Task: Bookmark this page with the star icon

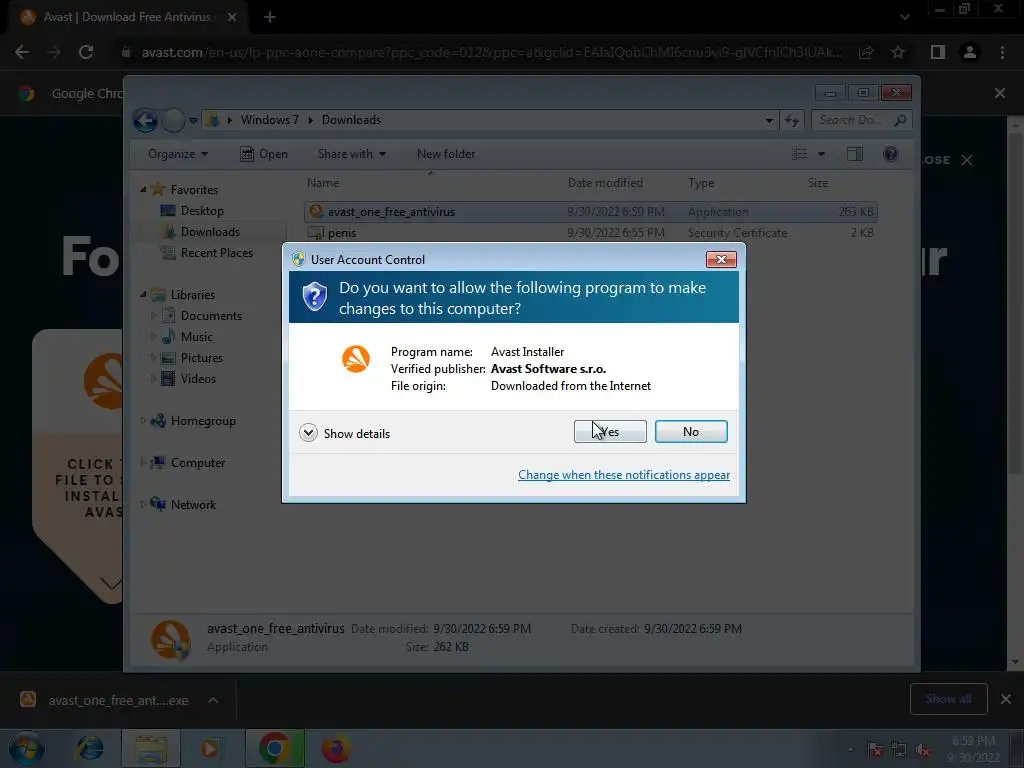Action: 898,52
